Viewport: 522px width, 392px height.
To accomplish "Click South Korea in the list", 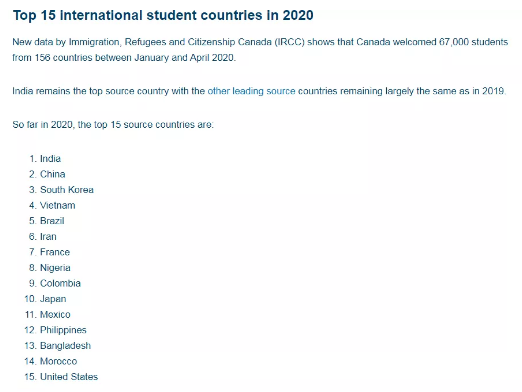I will (x=67, y=190).
